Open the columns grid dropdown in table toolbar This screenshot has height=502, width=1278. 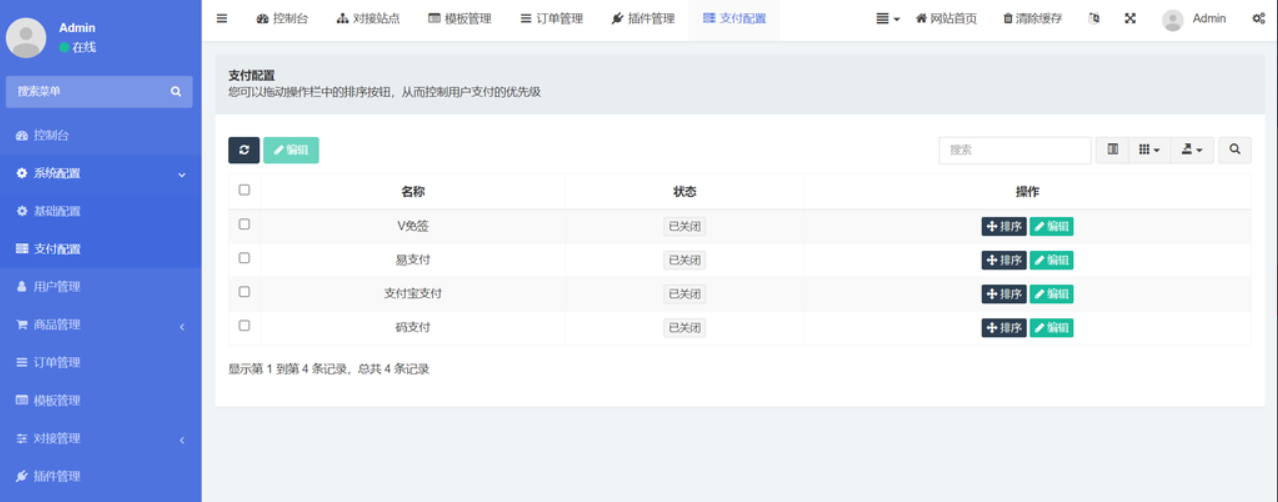(x=1149, y=150)
